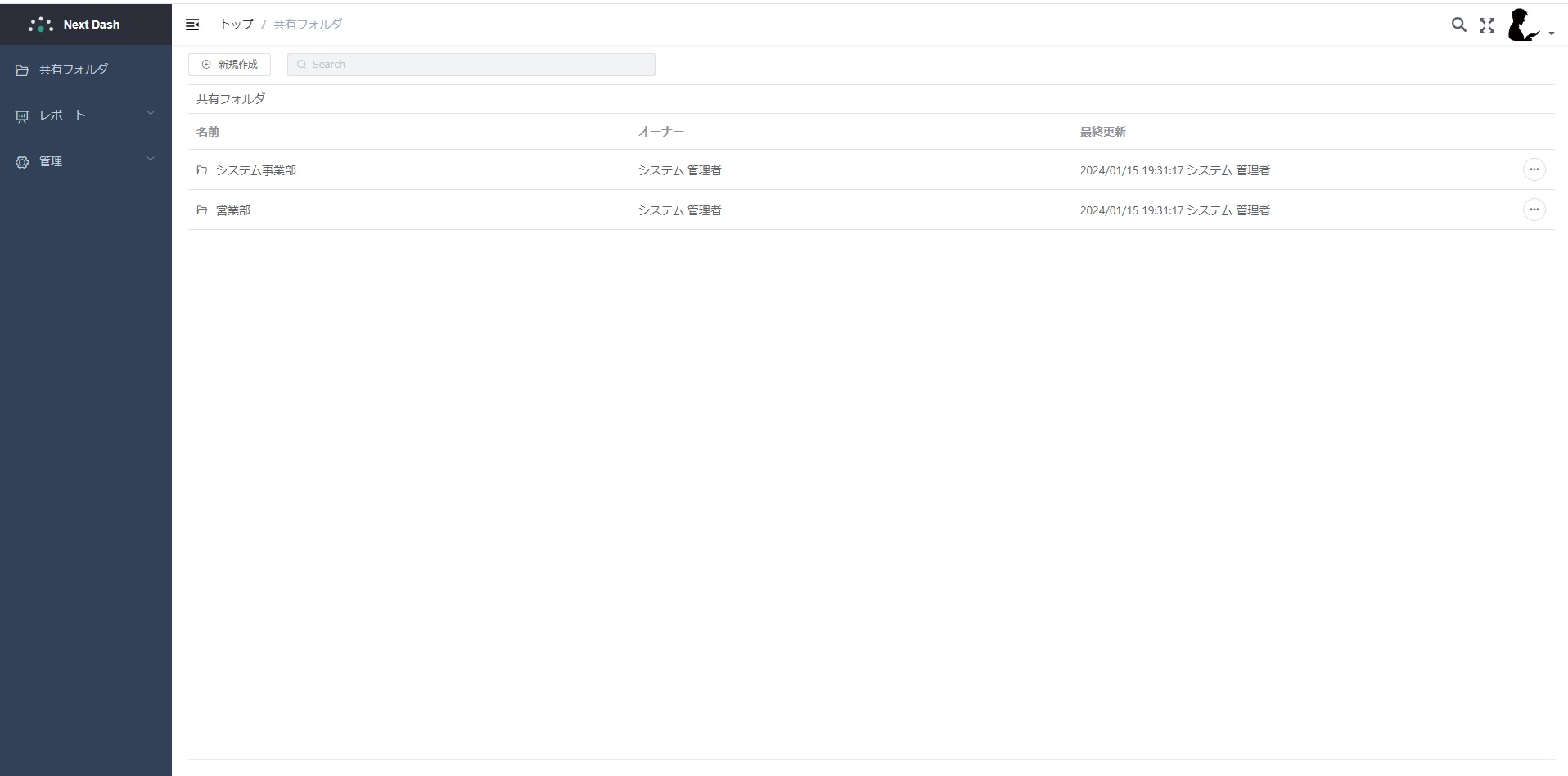Toggle the sidebar collapse hamburger icon
The image size is (1568, 776).
pos(192,25)
